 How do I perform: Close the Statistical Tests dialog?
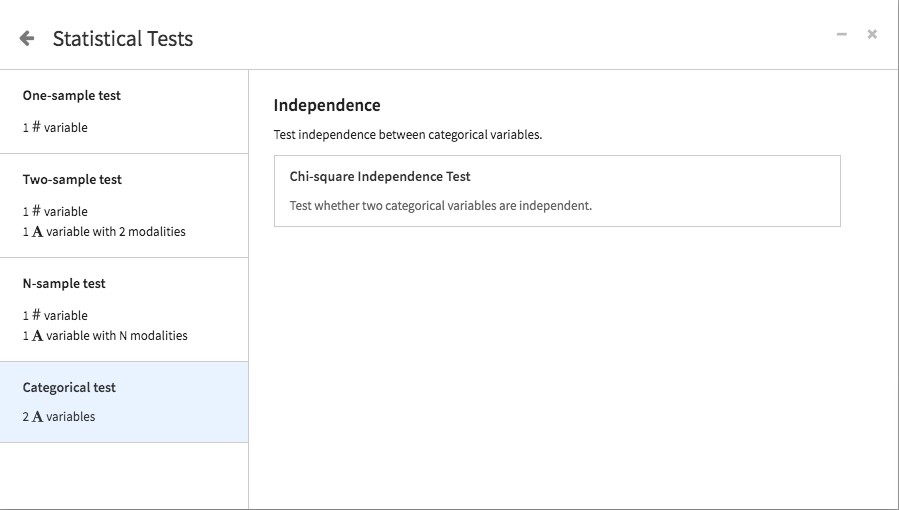pos(872,34)
